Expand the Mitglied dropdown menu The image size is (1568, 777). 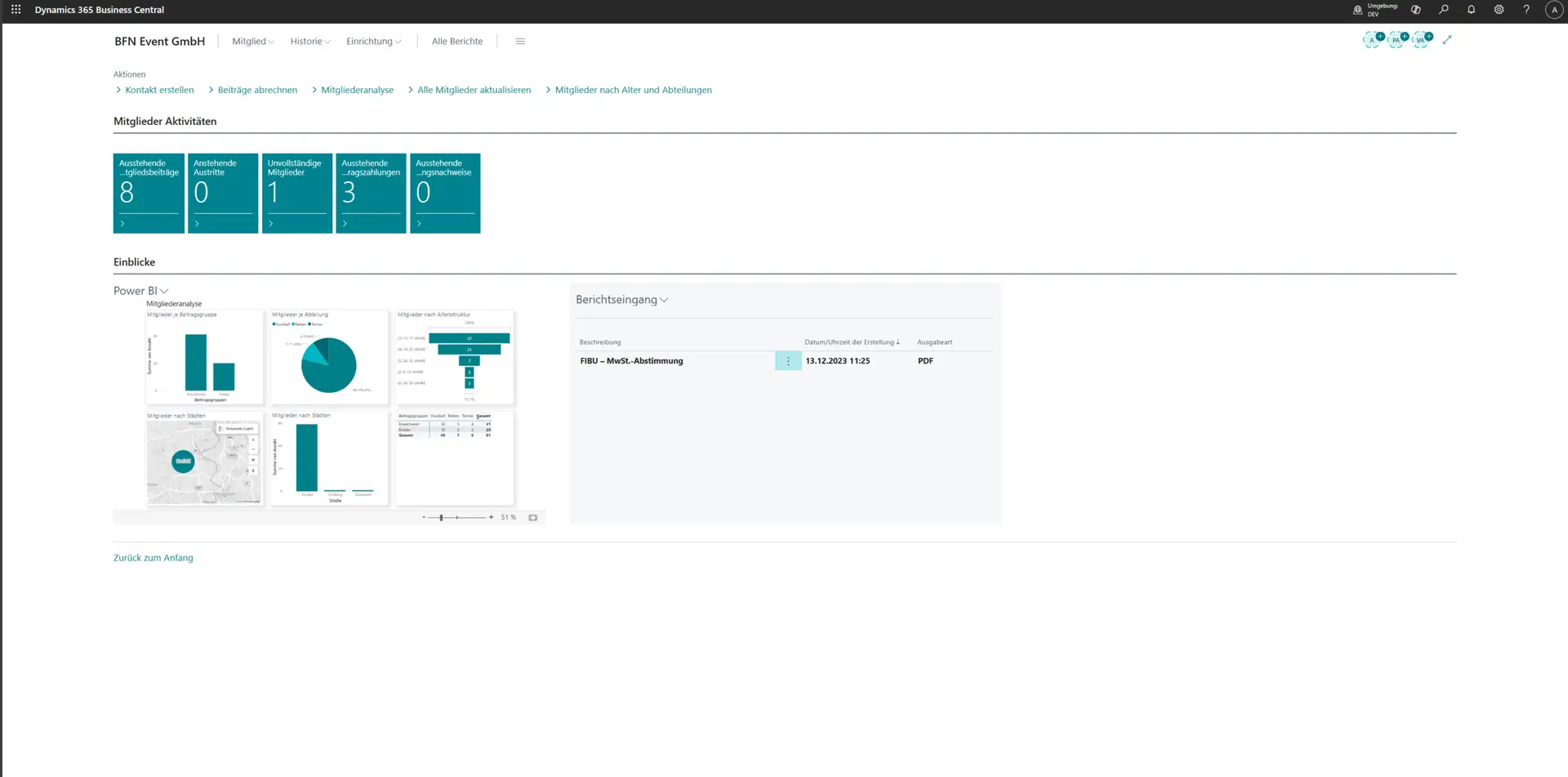[252, 42]
